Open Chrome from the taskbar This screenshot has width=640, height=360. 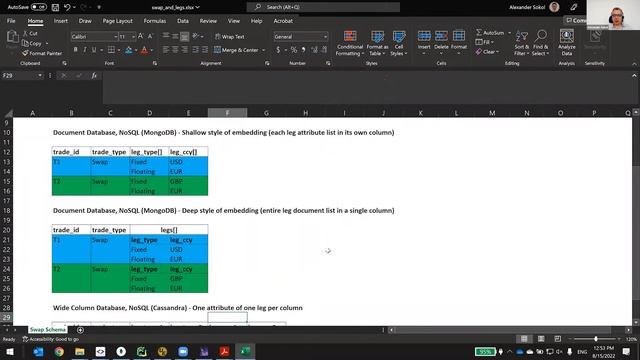tap(59, 351)
